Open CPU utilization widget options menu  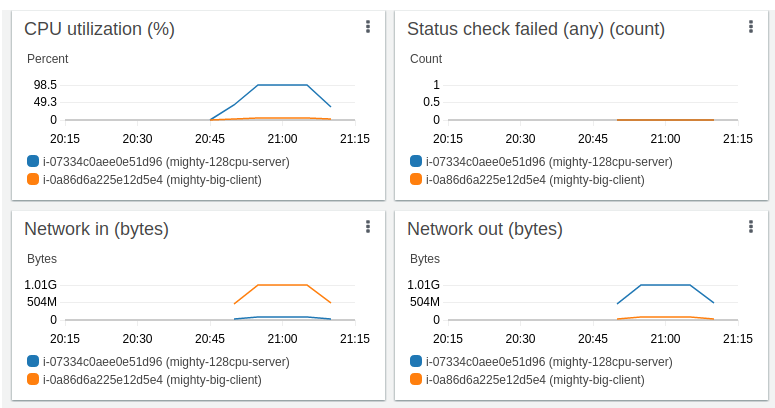pos(367,27)
